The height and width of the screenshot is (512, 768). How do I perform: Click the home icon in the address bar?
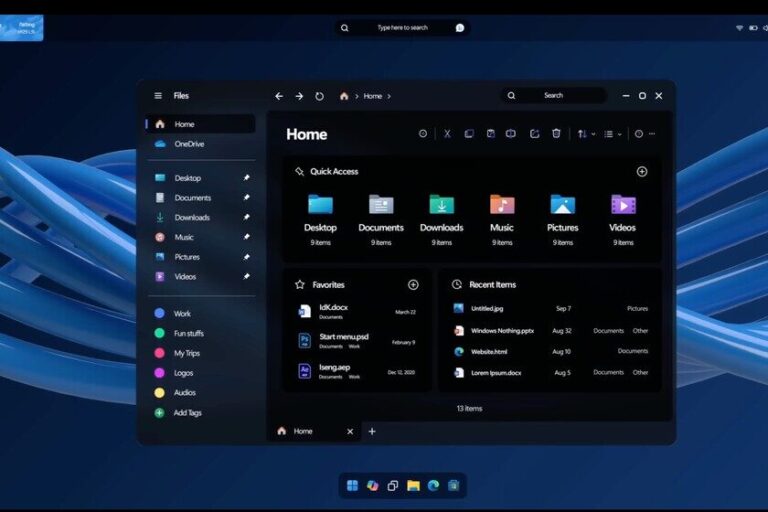coord(344,96)
